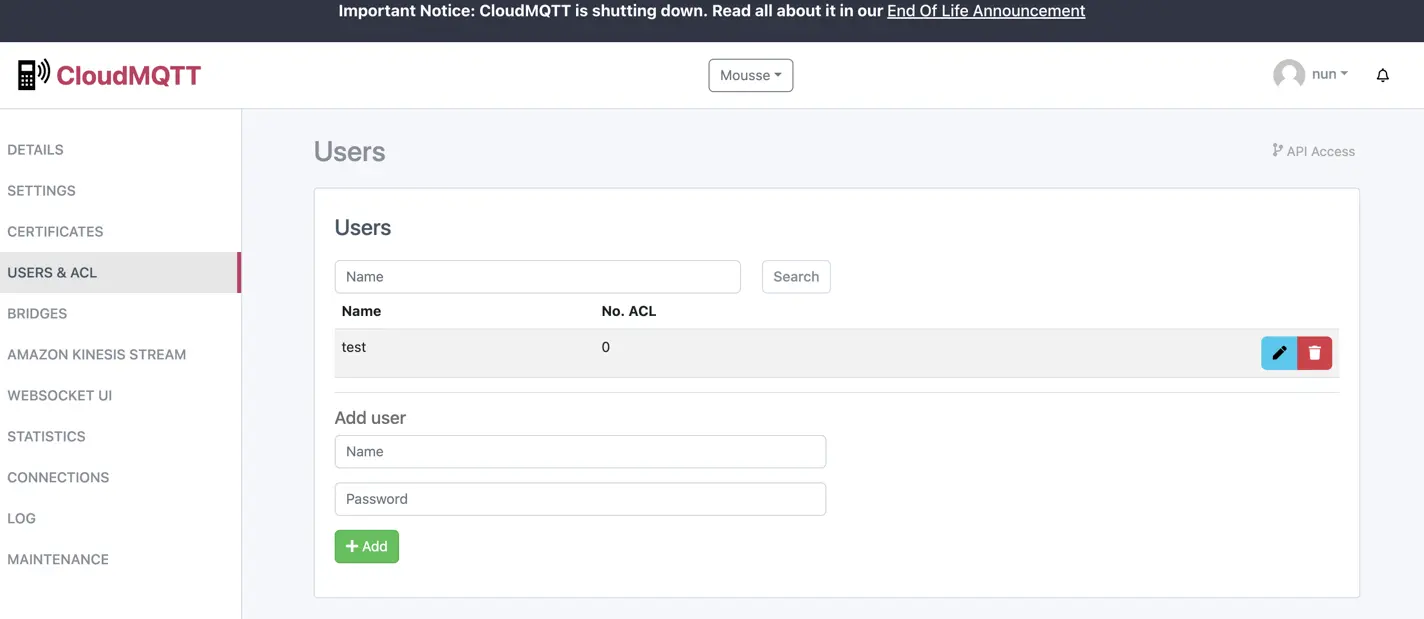This screenshot has height=619, width=1424.
Task: Click the Name field under Add user
Action: (580, 451)
